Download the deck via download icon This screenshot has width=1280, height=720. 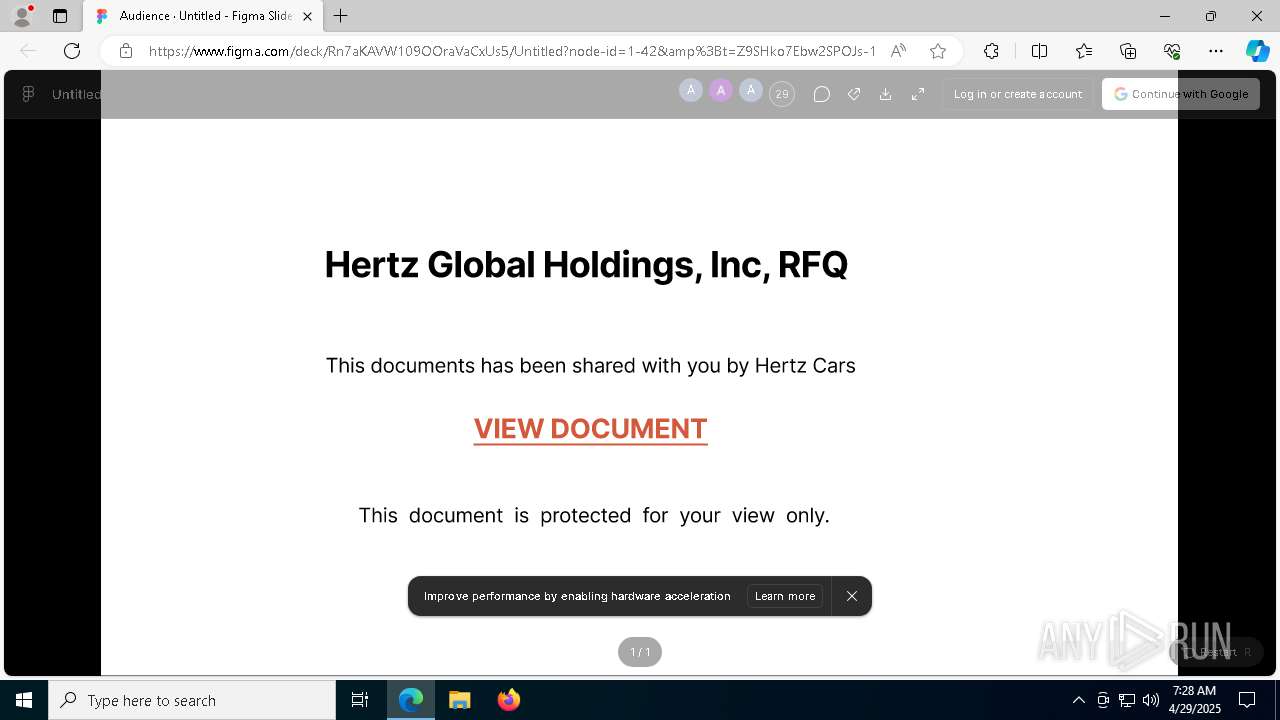pyautogui.click(x=885, y=94)
